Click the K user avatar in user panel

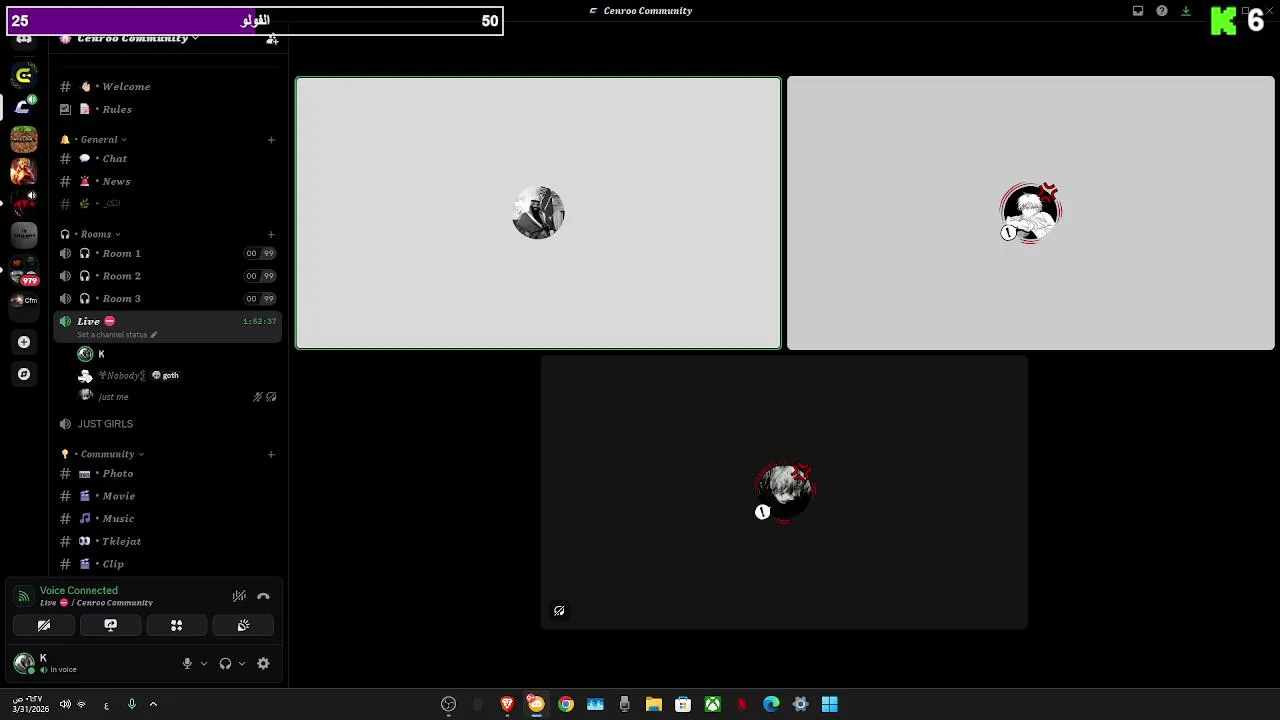point(24,663)
